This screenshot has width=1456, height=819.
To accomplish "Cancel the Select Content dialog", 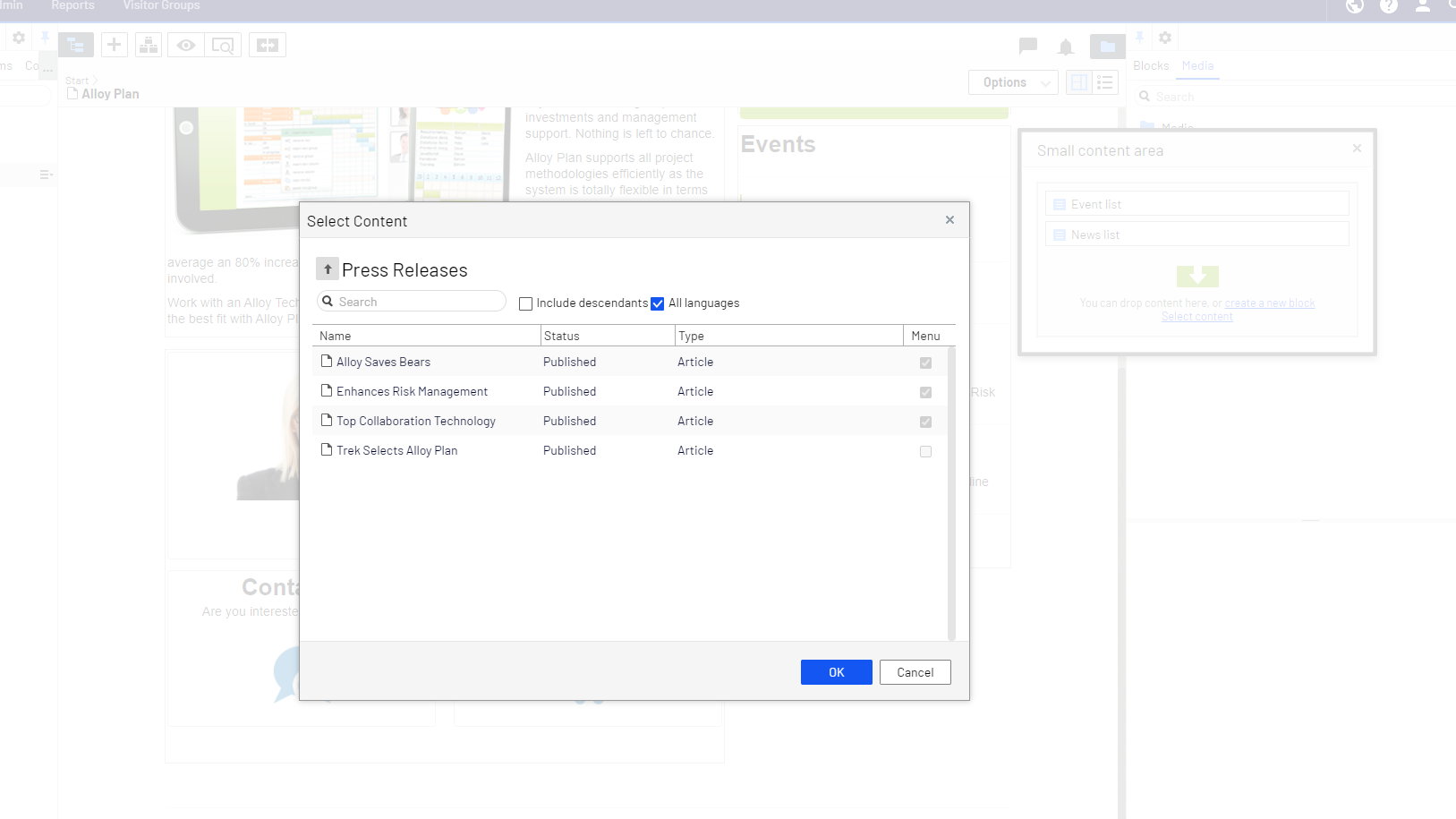I will pyautogui.click(x=915, y=672).
